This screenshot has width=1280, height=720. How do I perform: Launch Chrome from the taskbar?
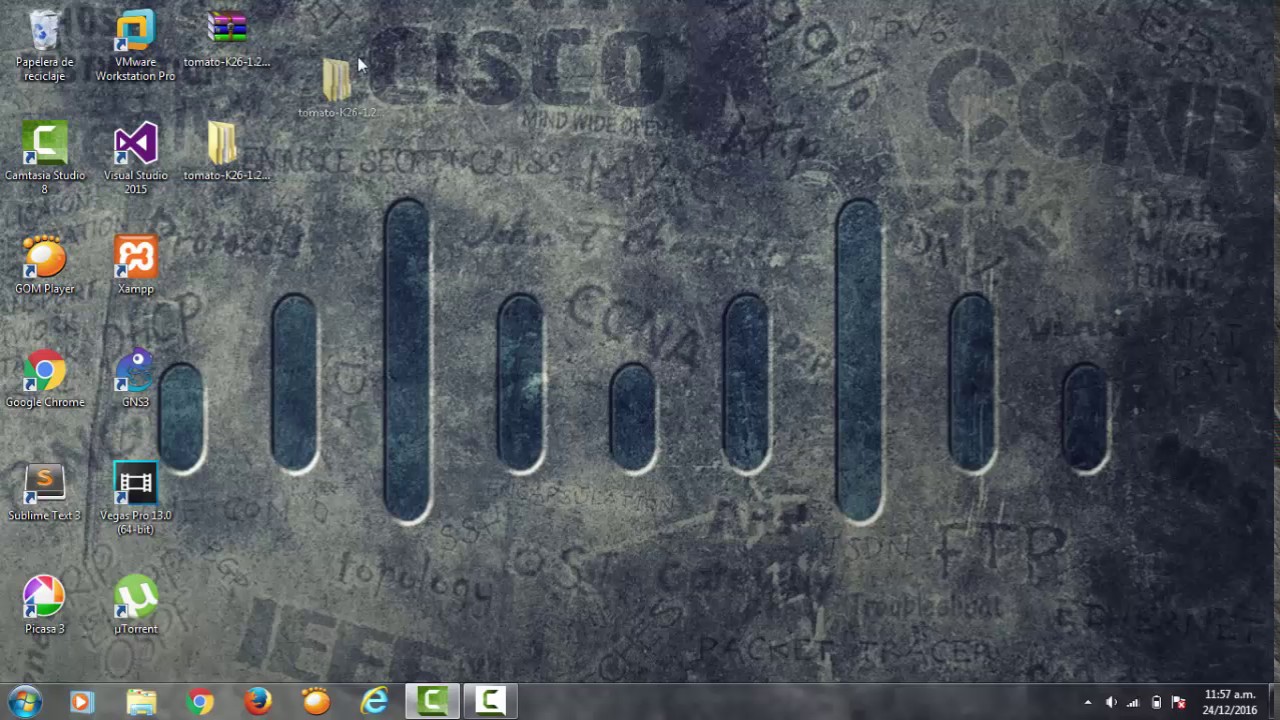200,702
